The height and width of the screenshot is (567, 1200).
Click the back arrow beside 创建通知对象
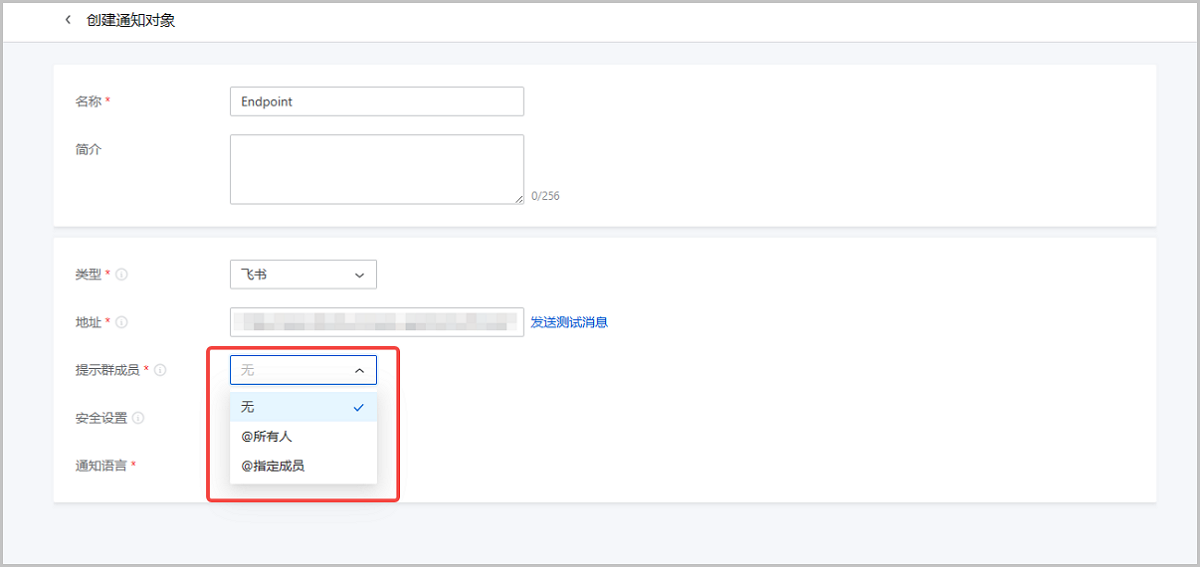click(68, 20)
